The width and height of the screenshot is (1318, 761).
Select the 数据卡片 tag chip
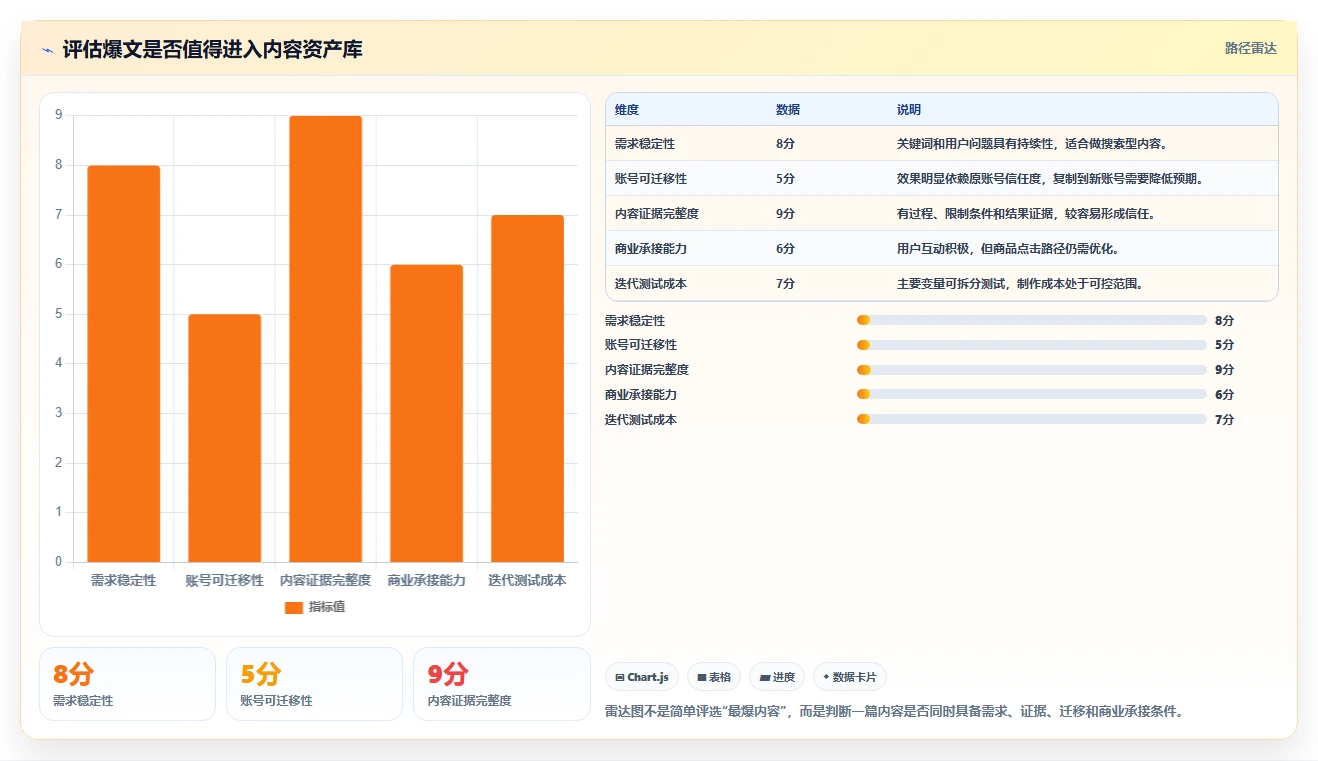[850, 677]
